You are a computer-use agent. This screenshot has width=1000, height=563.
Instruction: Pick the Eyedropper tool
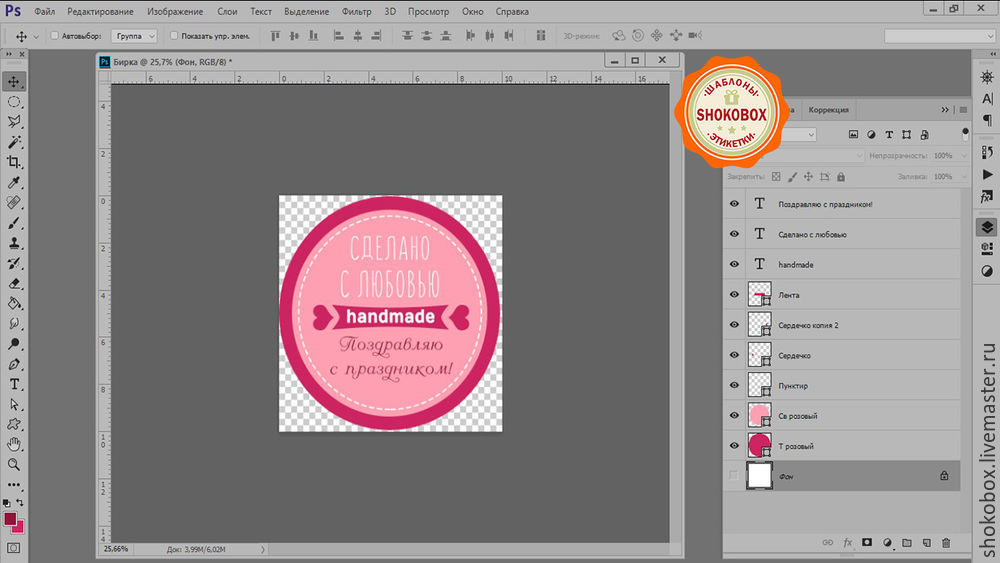point(15,183)
